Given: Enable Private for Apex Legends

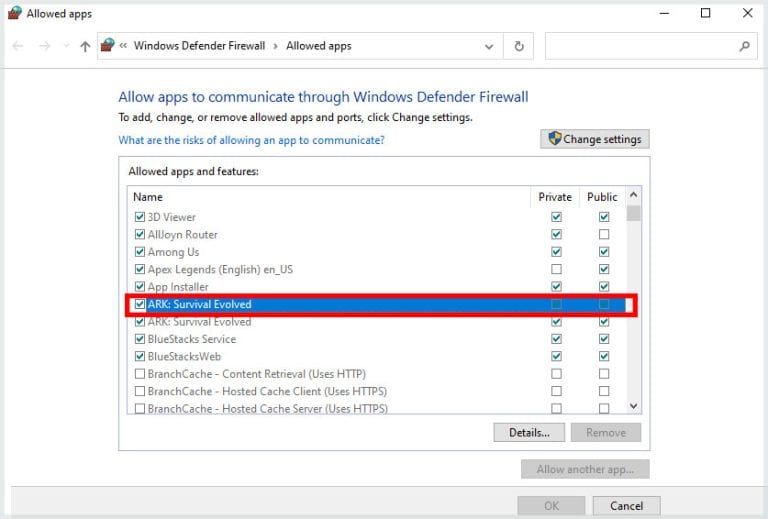Looking at the screenshot, I should 556,269.
